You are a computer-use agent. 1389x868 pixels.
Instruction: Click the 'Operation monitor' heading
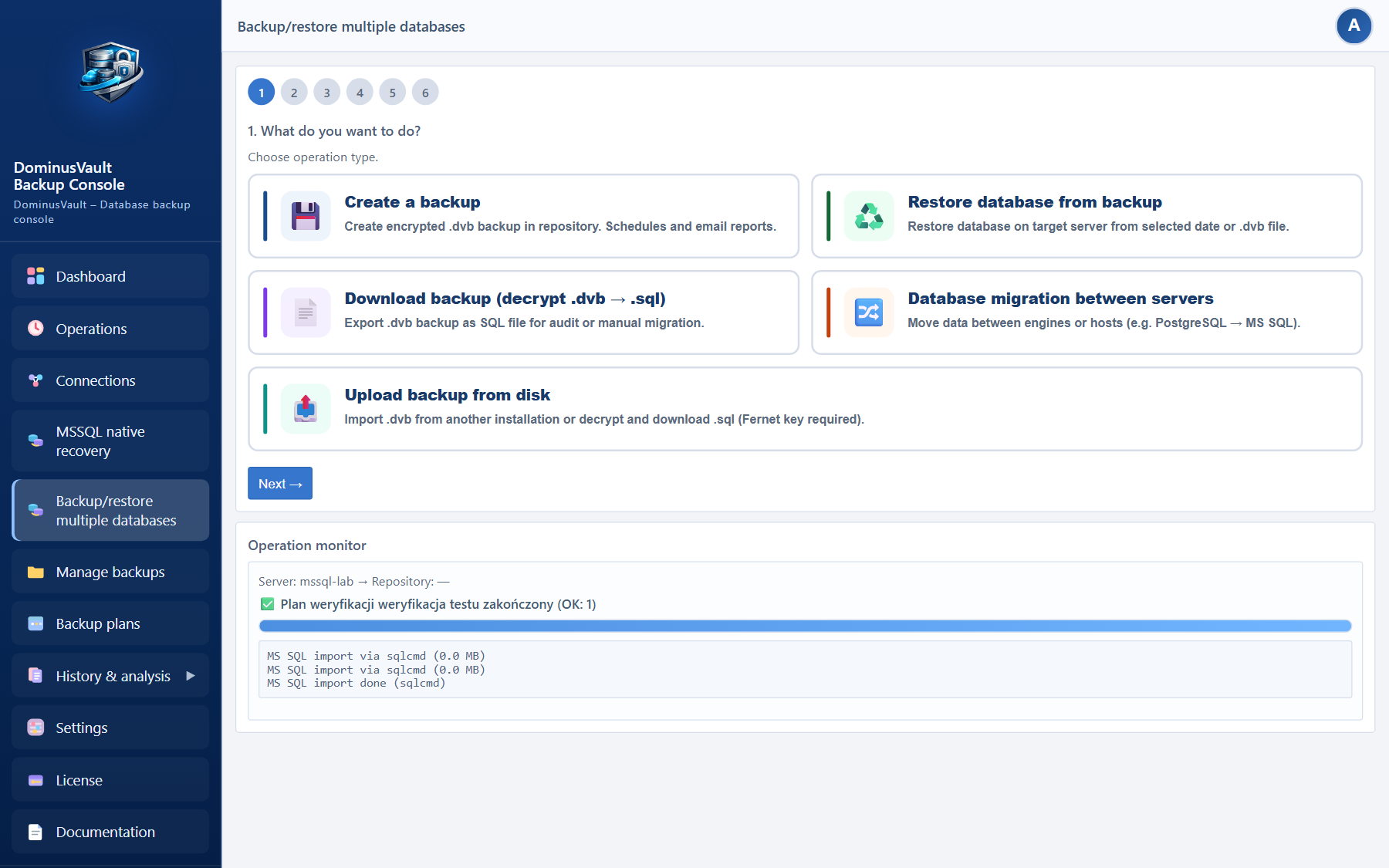(x=307, y=545)
